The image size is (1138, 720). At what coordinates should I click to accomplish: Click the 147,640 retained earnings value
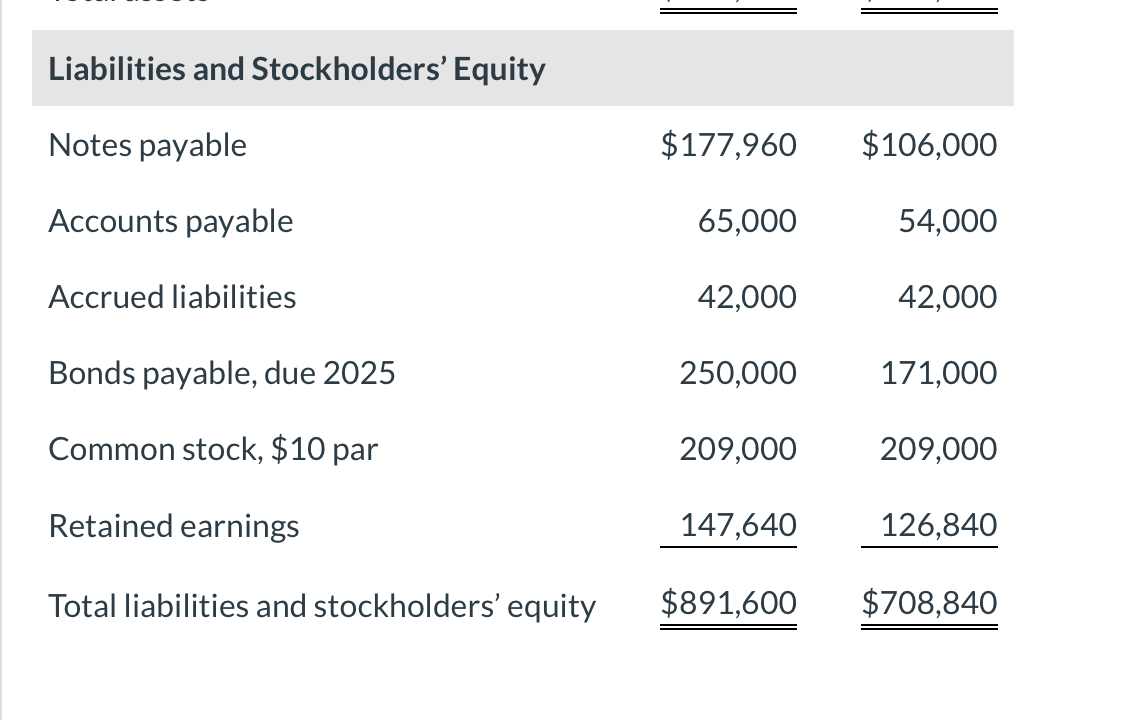tap(738, 525)
